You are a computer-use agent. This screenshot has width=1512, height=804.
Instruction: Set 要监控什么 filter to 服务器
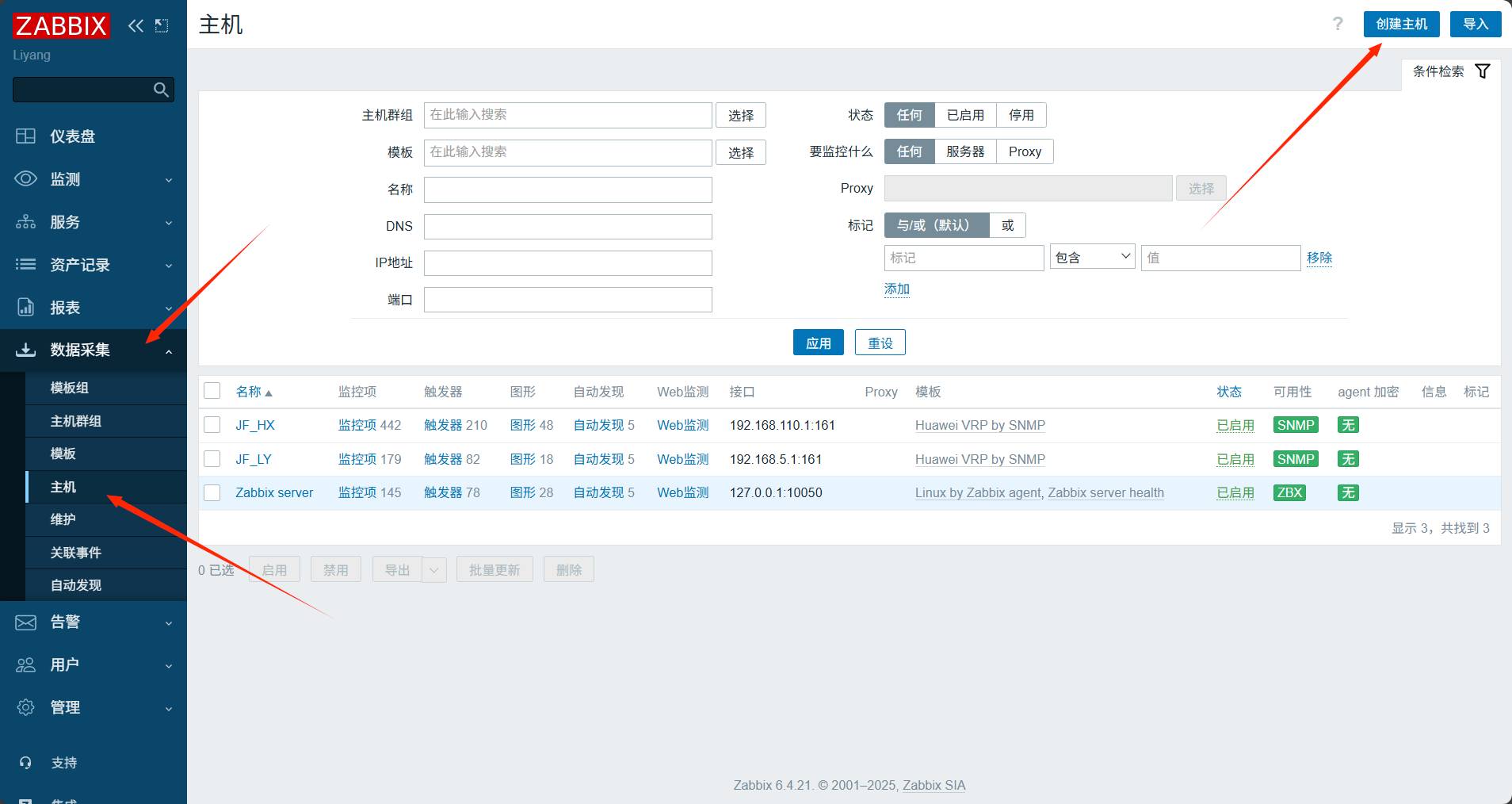click(965, 151)
